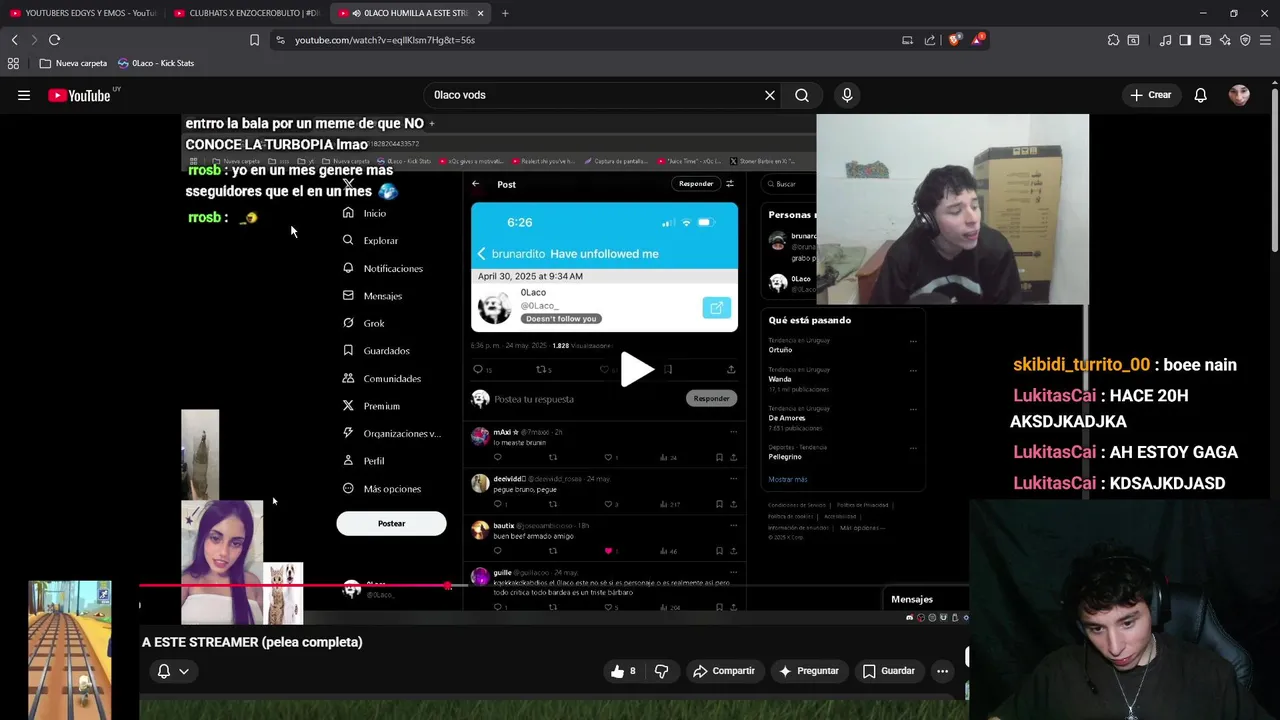Open more actions three-dot menu
The height and width of the screenshot is (720, 1280).
tap(942, 671)
